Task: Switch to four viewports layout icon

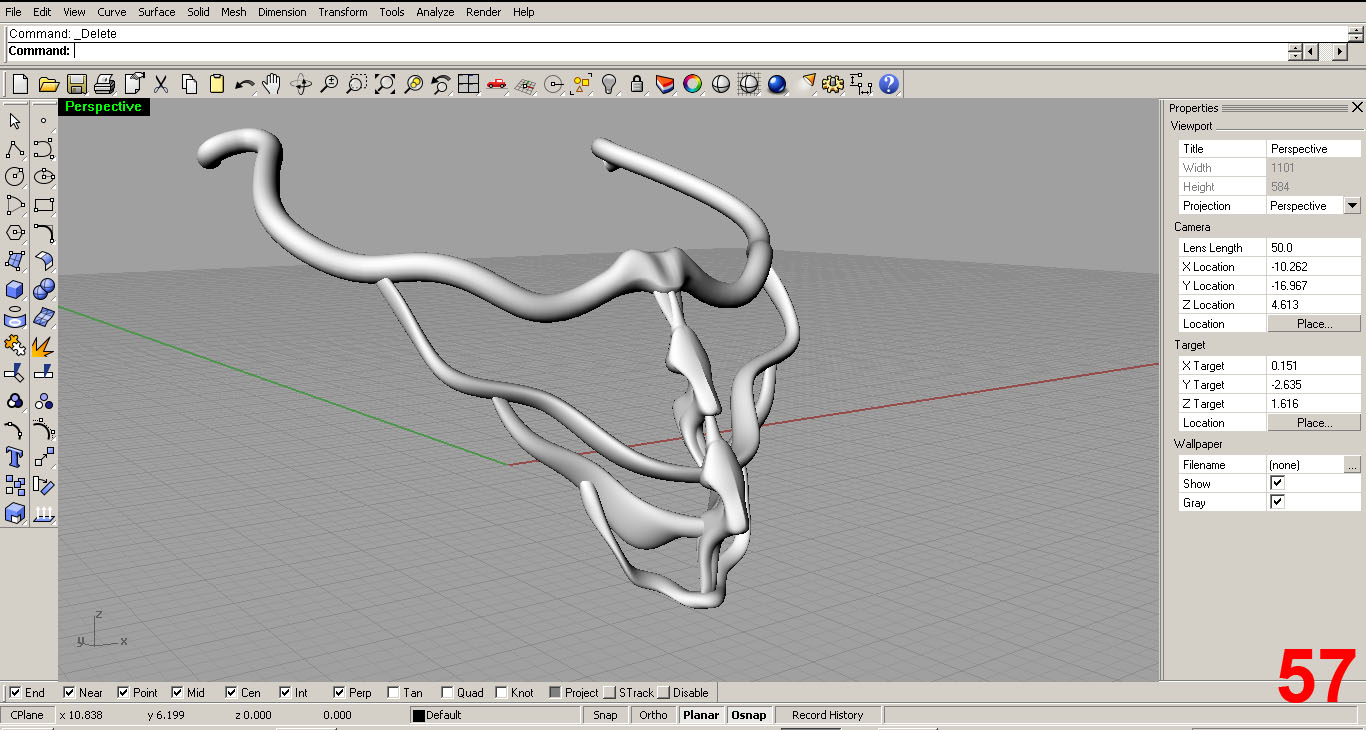Action: (469, 85)
